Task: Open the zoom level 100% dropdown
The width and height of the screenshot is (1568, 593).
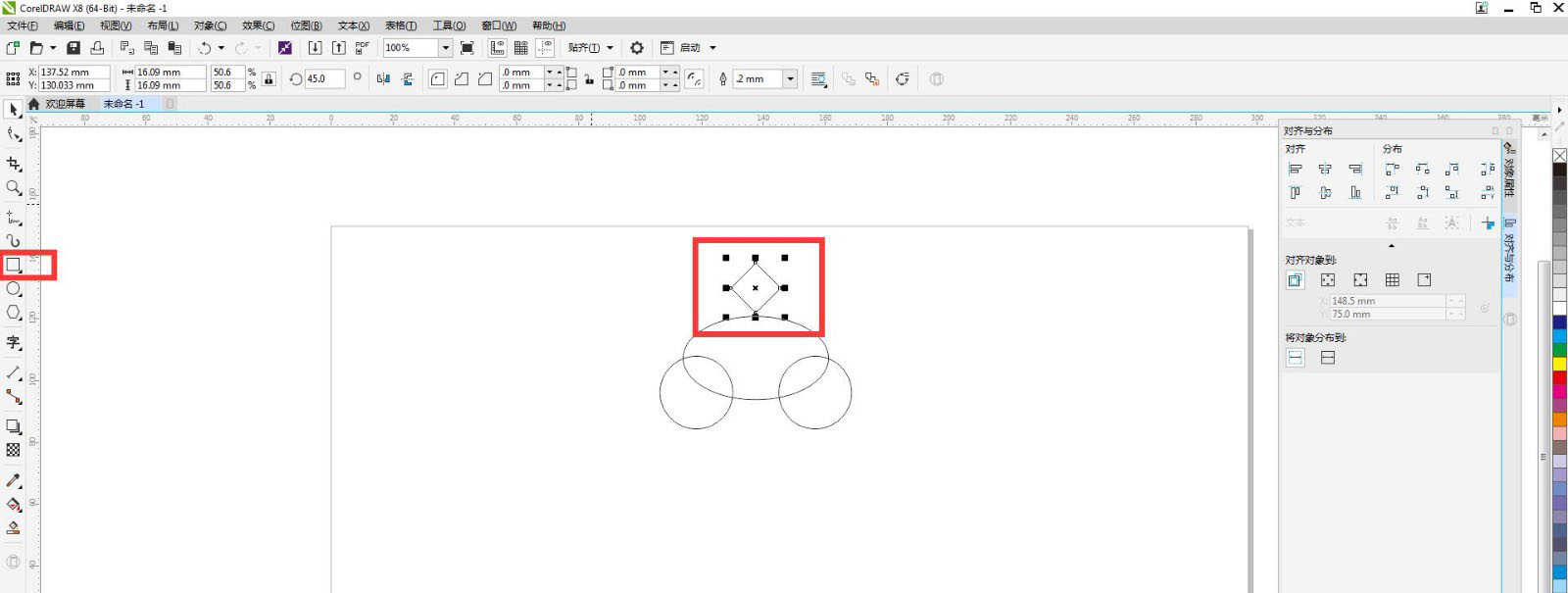Action: click(445, 48)
